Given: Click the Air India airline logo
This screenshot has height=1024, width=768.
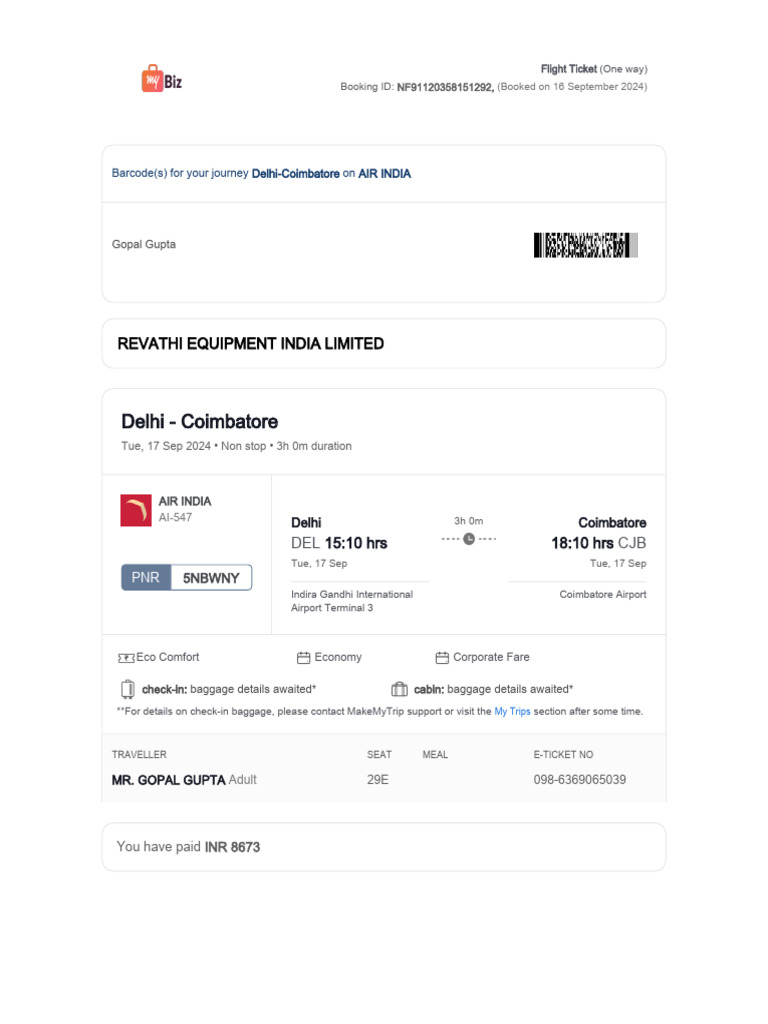Looking at the screenshot, I should click(x=135, y=510).
